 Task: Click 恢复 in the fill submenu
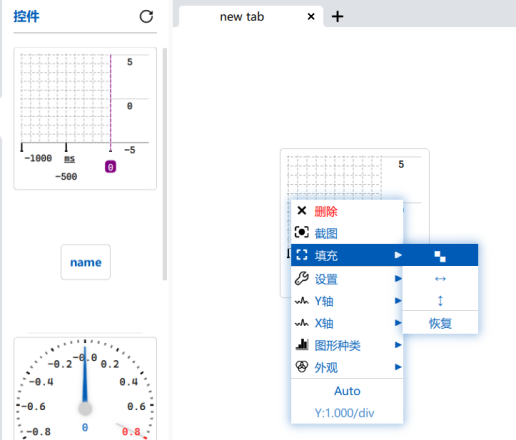440,323
